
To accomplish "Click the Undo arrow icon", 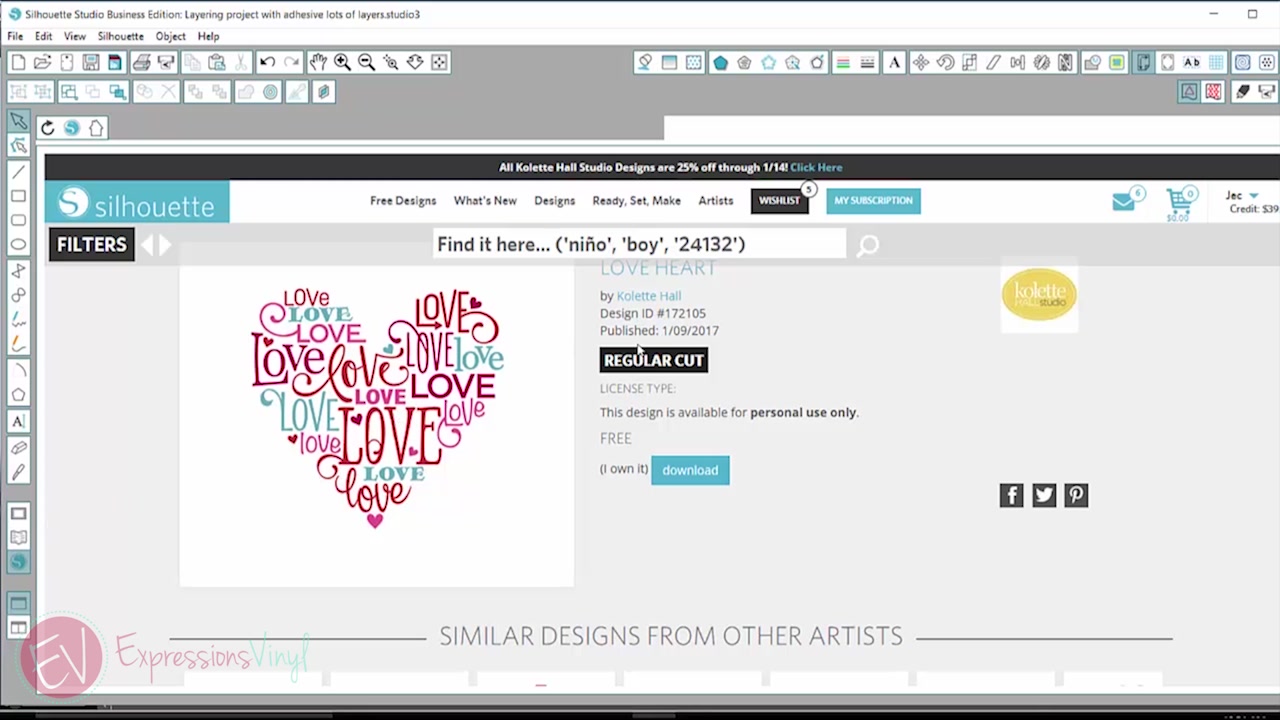I will point(267,62).
